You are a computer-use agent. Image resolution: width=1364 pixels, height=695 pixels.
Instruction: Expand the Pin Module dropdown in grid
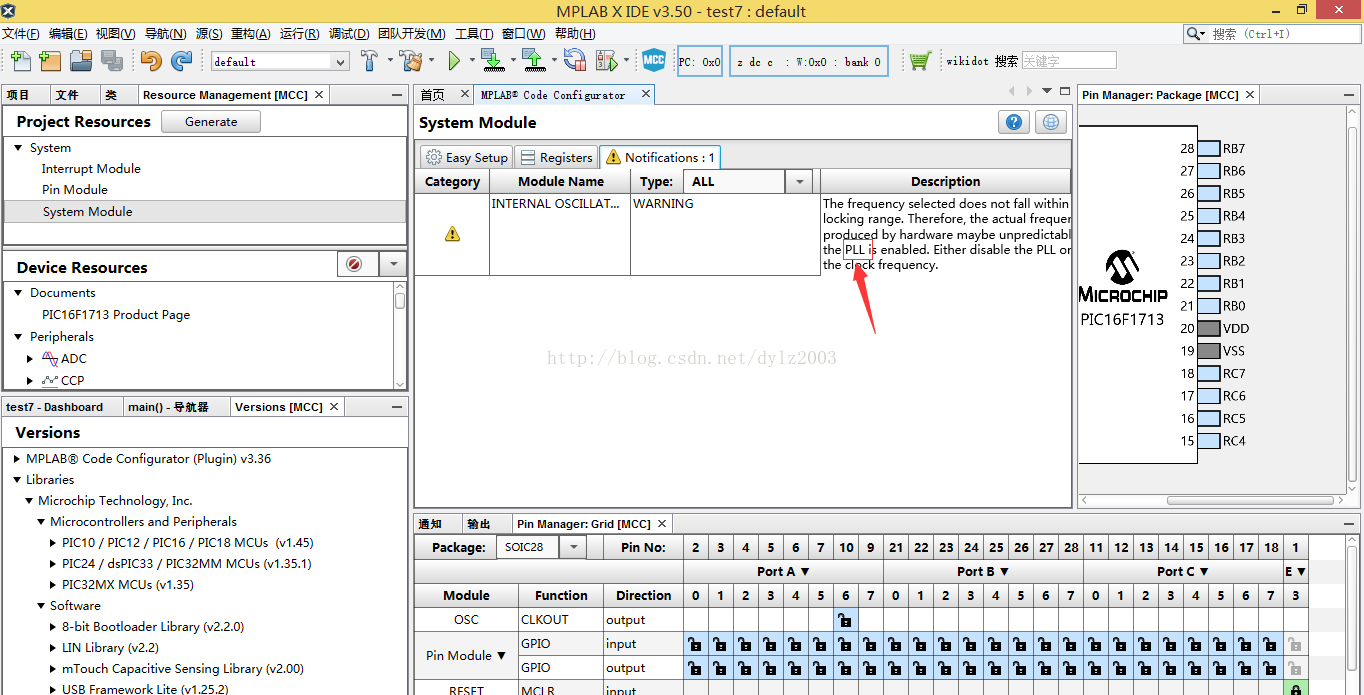click(x=502, y=656)
